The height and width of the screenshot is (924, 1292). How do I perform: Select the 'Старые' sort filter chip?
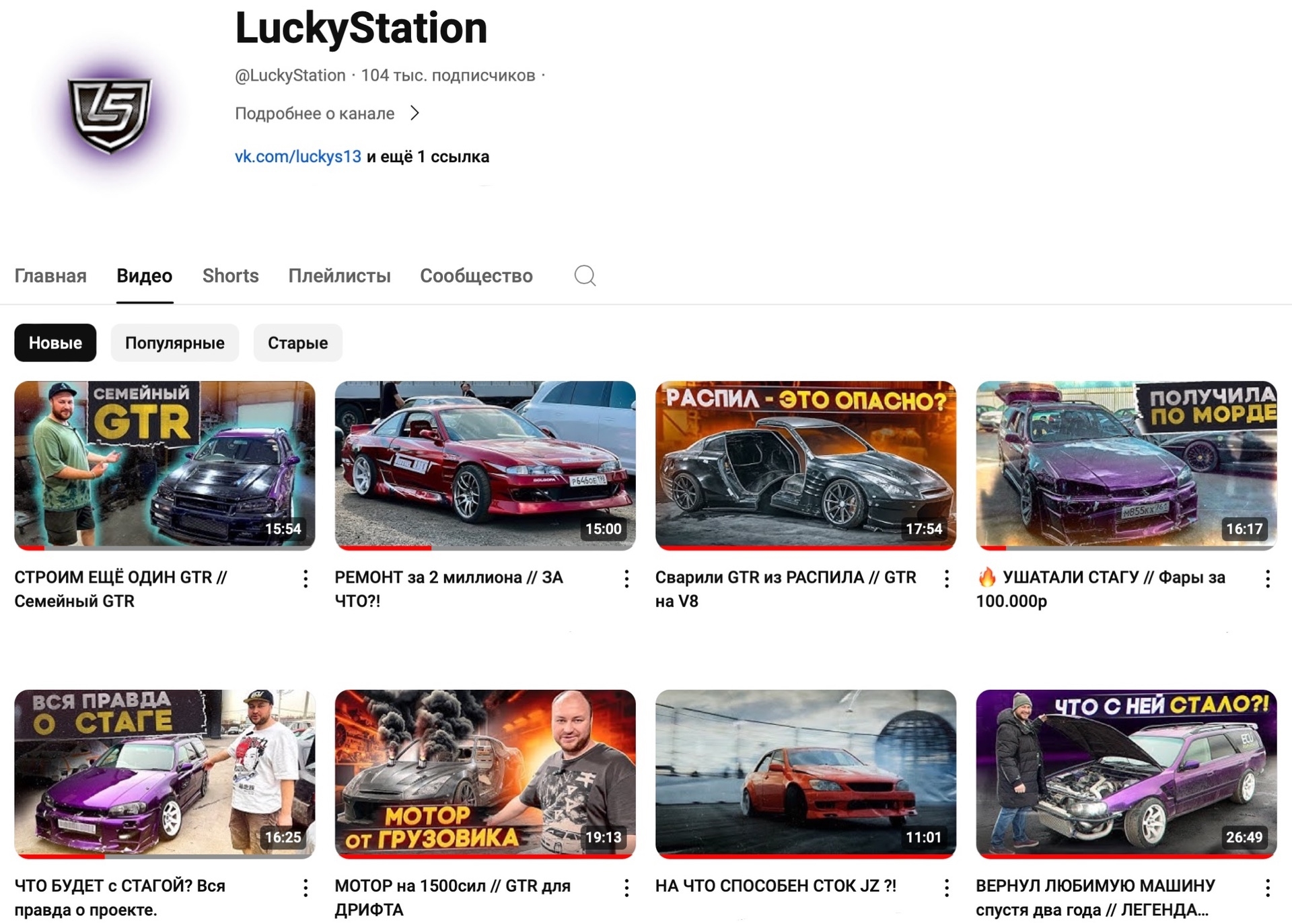(298, 343)
